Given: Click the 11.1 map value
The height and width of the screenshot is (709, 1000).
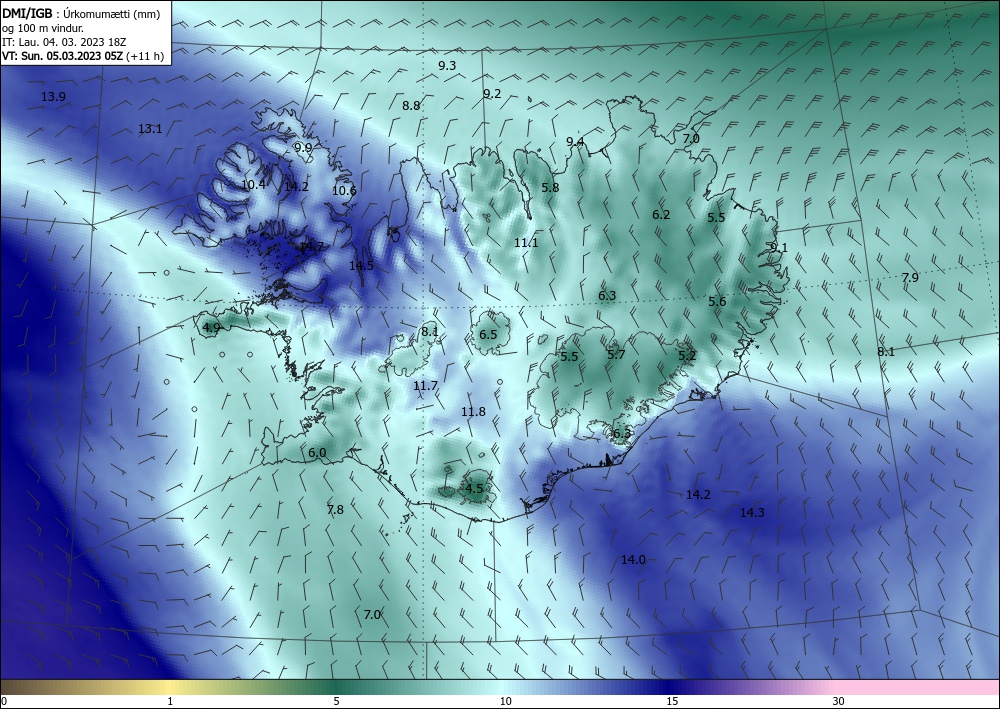Looking at the screenshot, I should click(x=526, y=243).
